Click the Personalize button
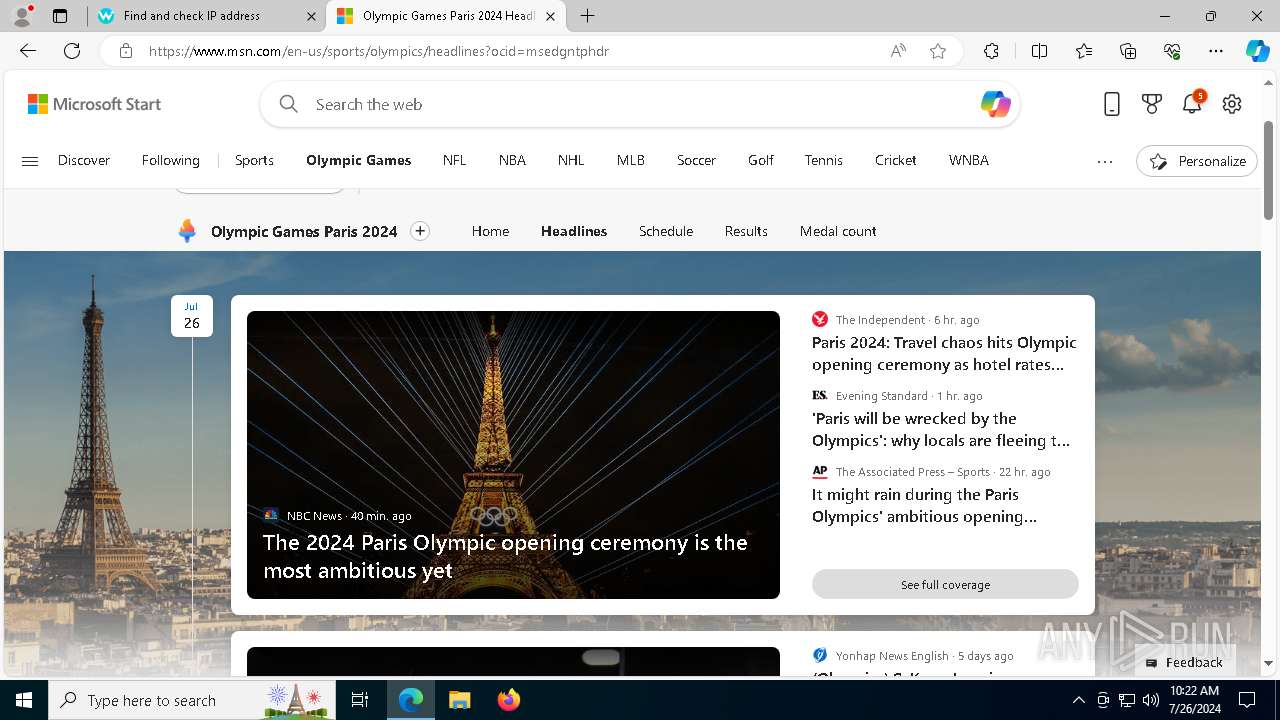 1197,161
